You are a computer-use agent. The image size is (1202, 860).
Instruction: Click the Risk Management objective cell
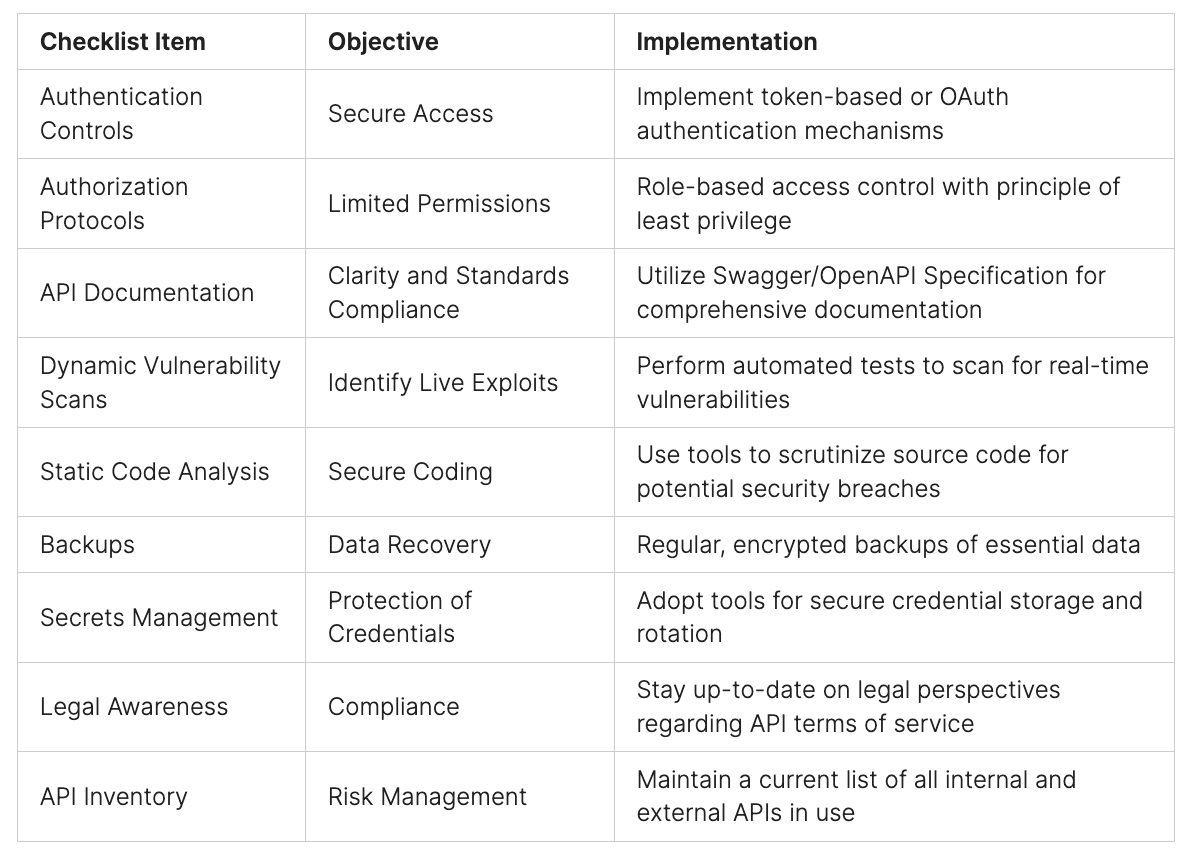coord(427,797)
